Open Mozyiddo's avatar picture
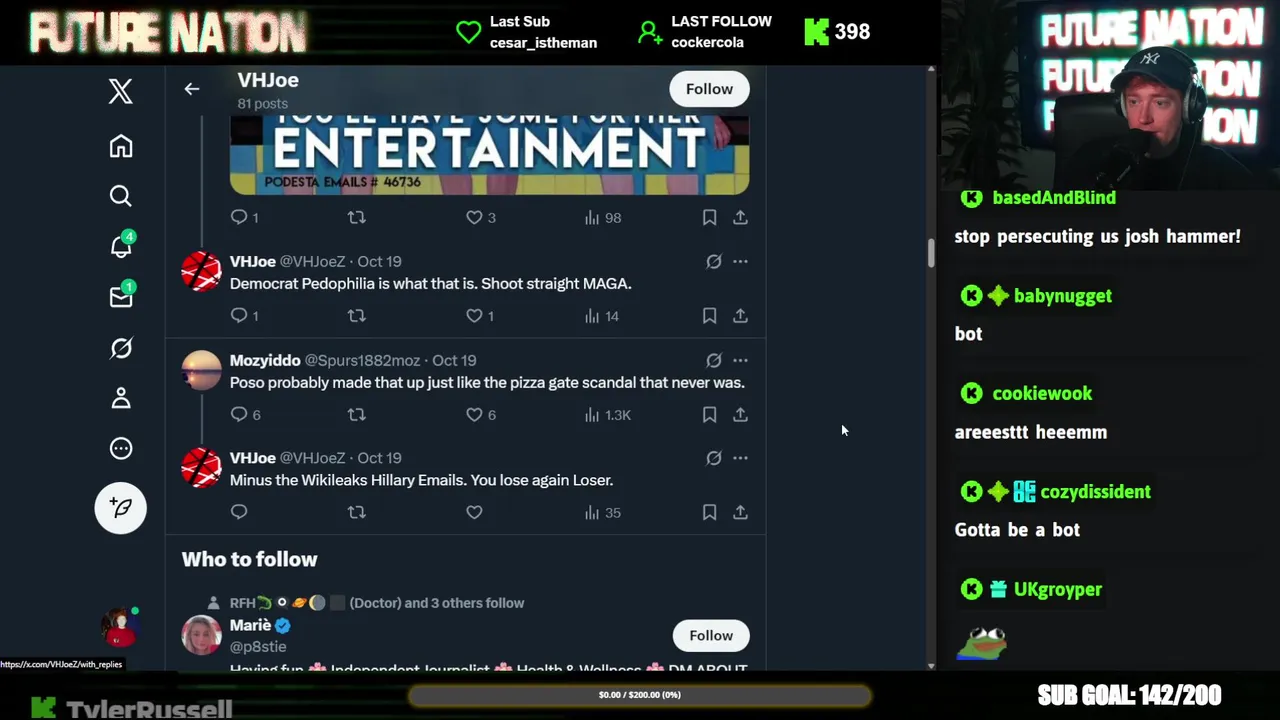This screenshot has width=1280, height=720. [x=201, y=370]
